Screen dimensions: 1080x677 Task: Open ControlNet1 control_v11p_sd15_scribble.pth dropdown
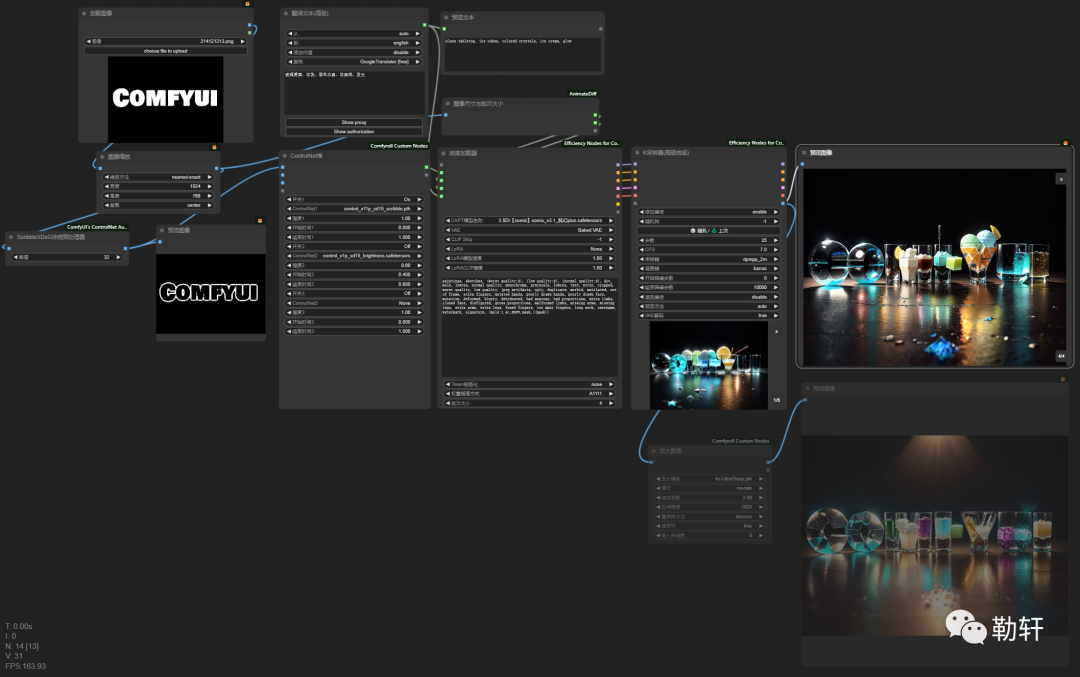tap(354, 209)
